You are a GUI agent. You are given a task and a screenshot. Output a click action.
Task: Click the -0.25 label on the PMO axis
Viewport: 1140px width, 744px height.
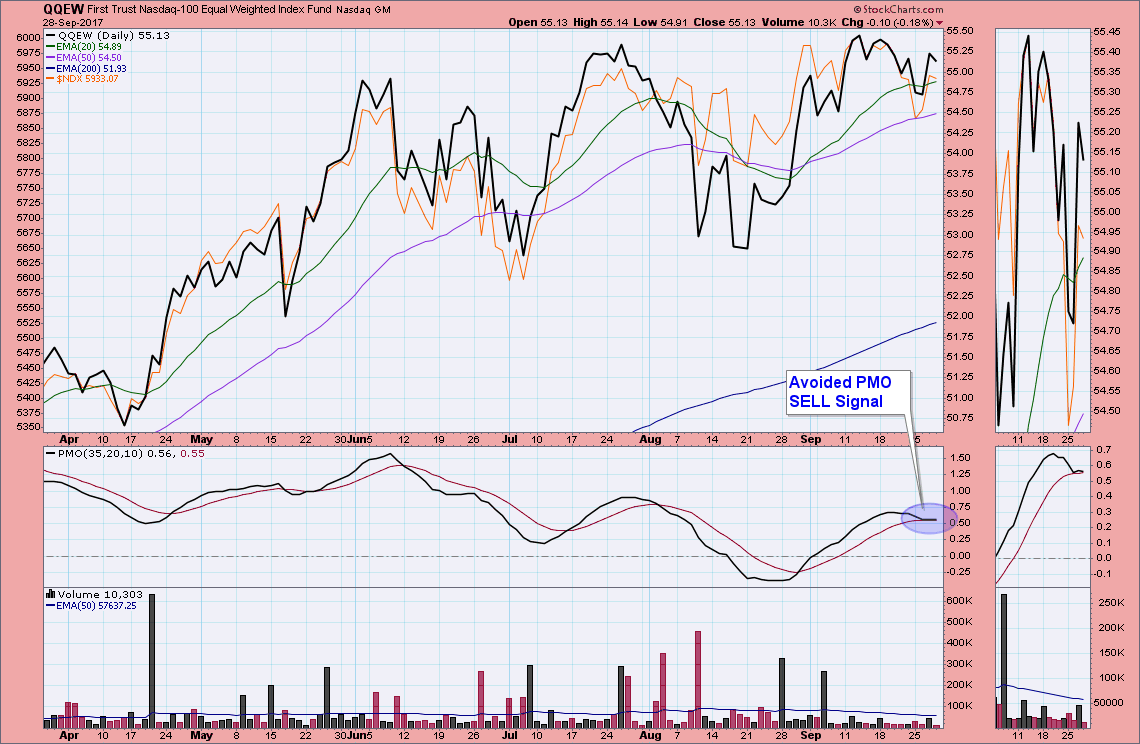coord(958,572)
